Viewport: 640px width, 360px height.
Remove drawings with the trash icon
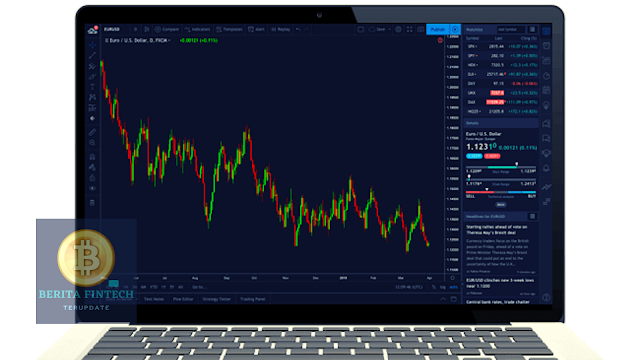pos(93,202)
